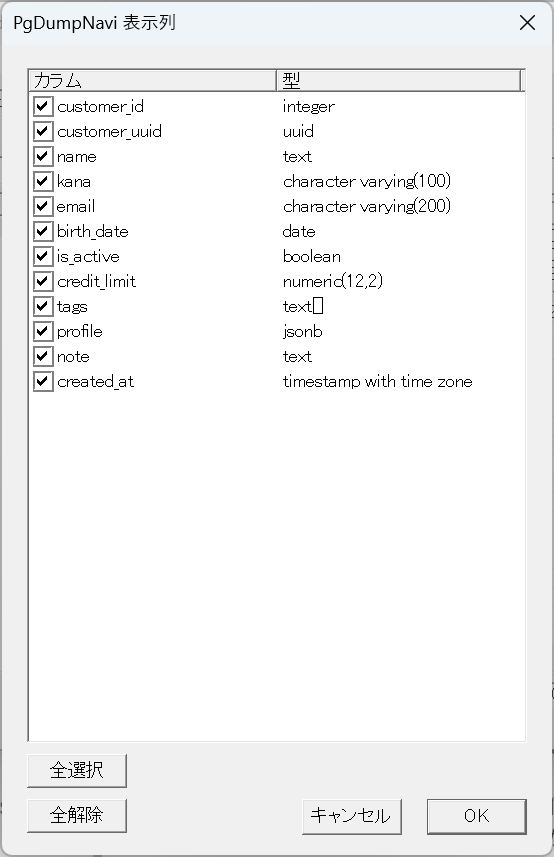Click the character varying(100) type cell
The image size is (554, 857).
(x=367, y=181)
